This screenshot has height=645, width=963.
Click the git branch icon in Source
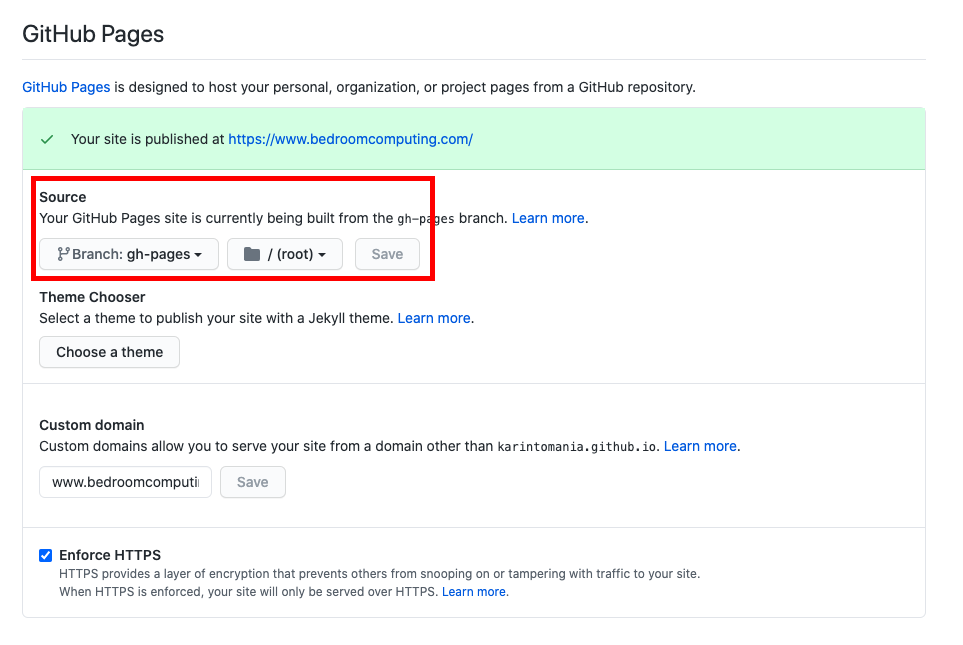tap(63, 254)
